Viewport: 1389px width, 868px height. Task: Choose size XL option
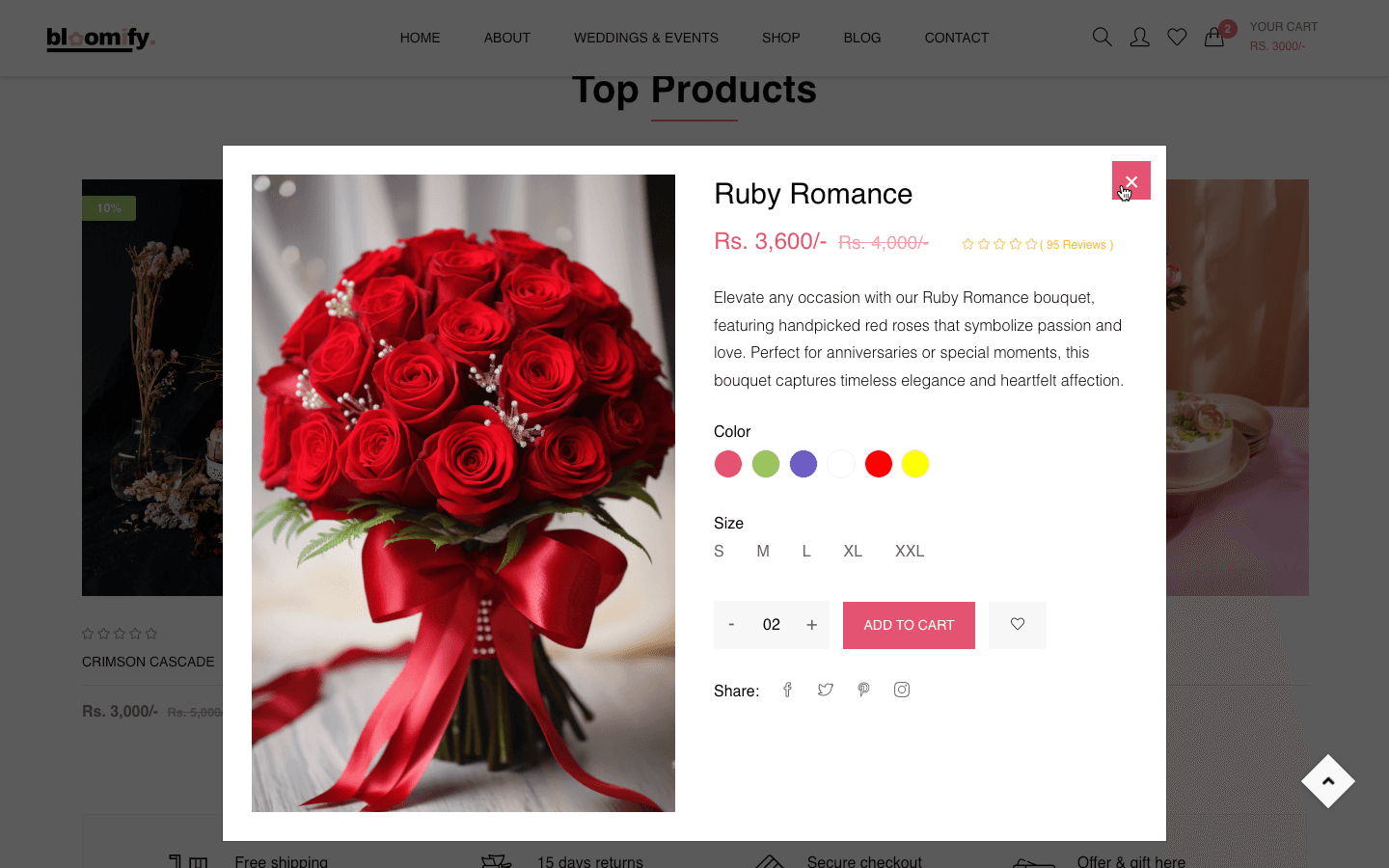point(853,551)
